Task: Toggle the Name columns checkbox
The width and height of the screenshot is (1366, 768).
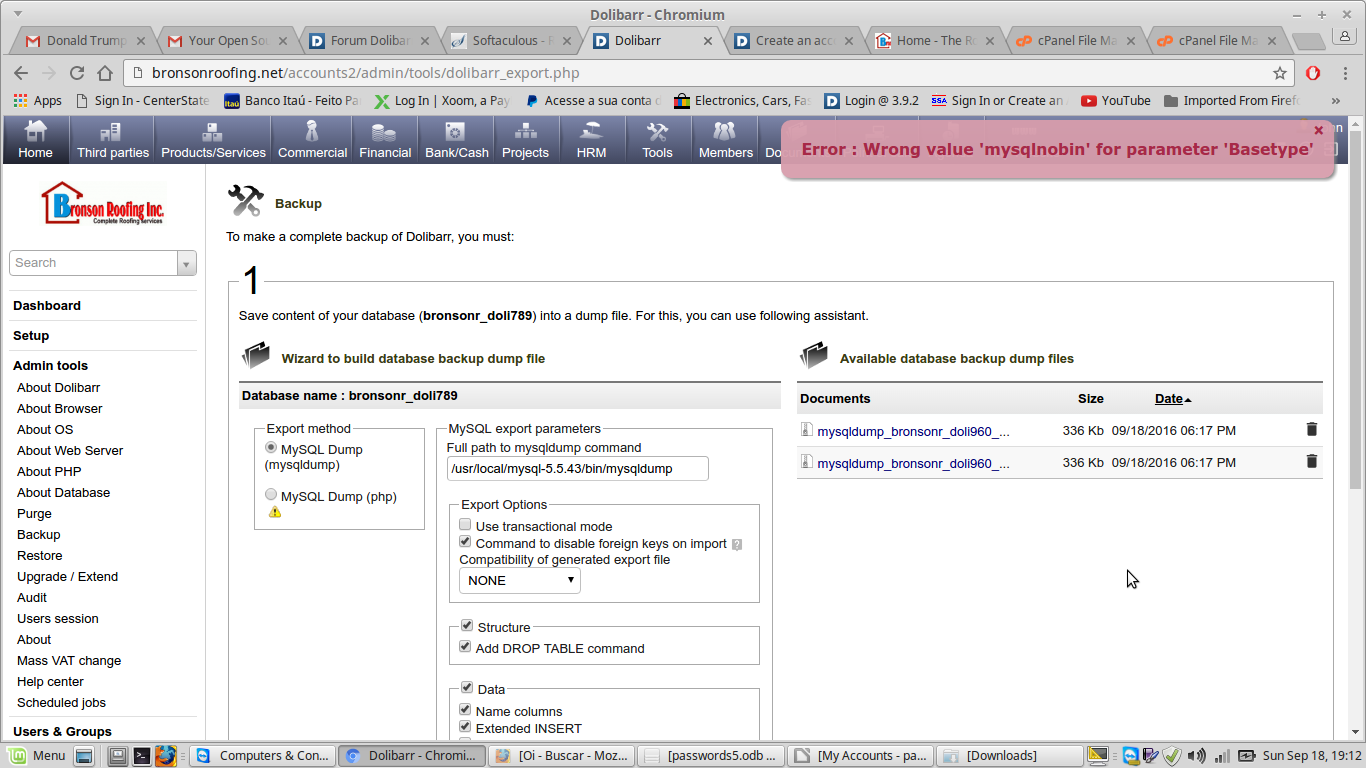Action: tap(465, 710)
